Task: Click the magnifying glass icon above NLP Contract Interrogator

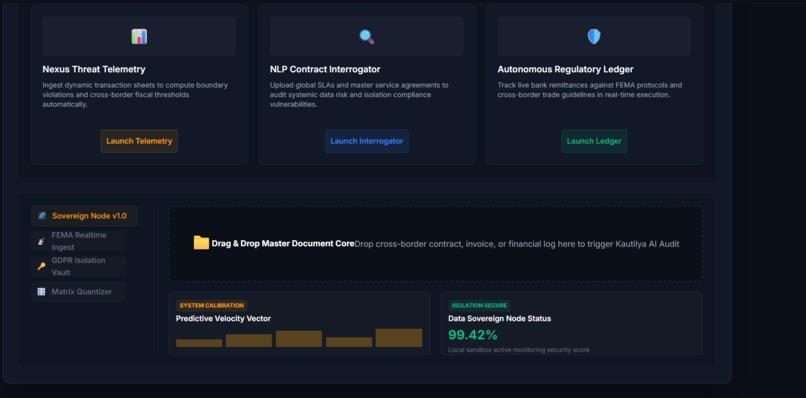Action: [x=367, y=37]
